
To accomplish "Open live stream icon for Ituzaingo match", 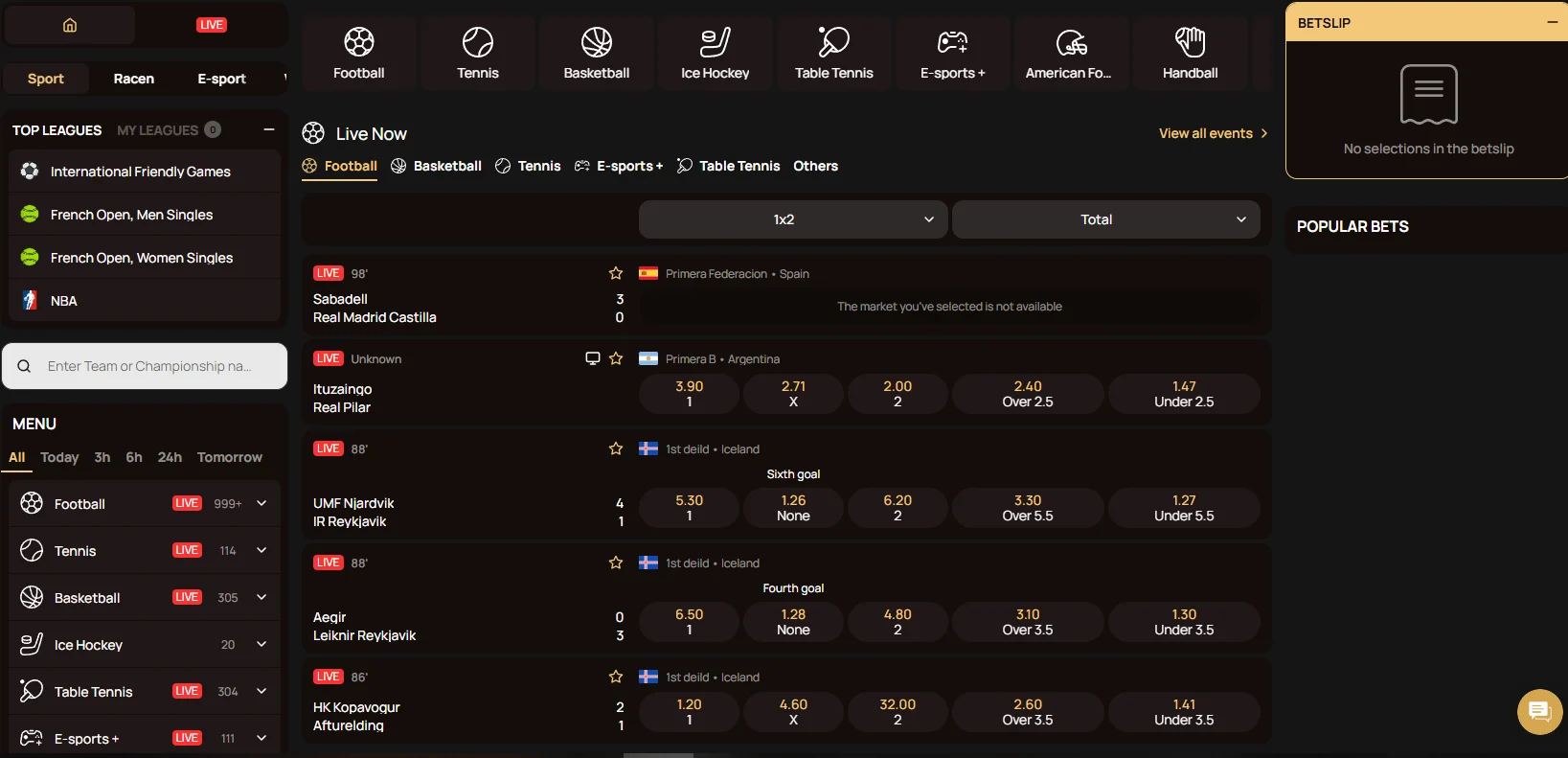I will point(593,358).
